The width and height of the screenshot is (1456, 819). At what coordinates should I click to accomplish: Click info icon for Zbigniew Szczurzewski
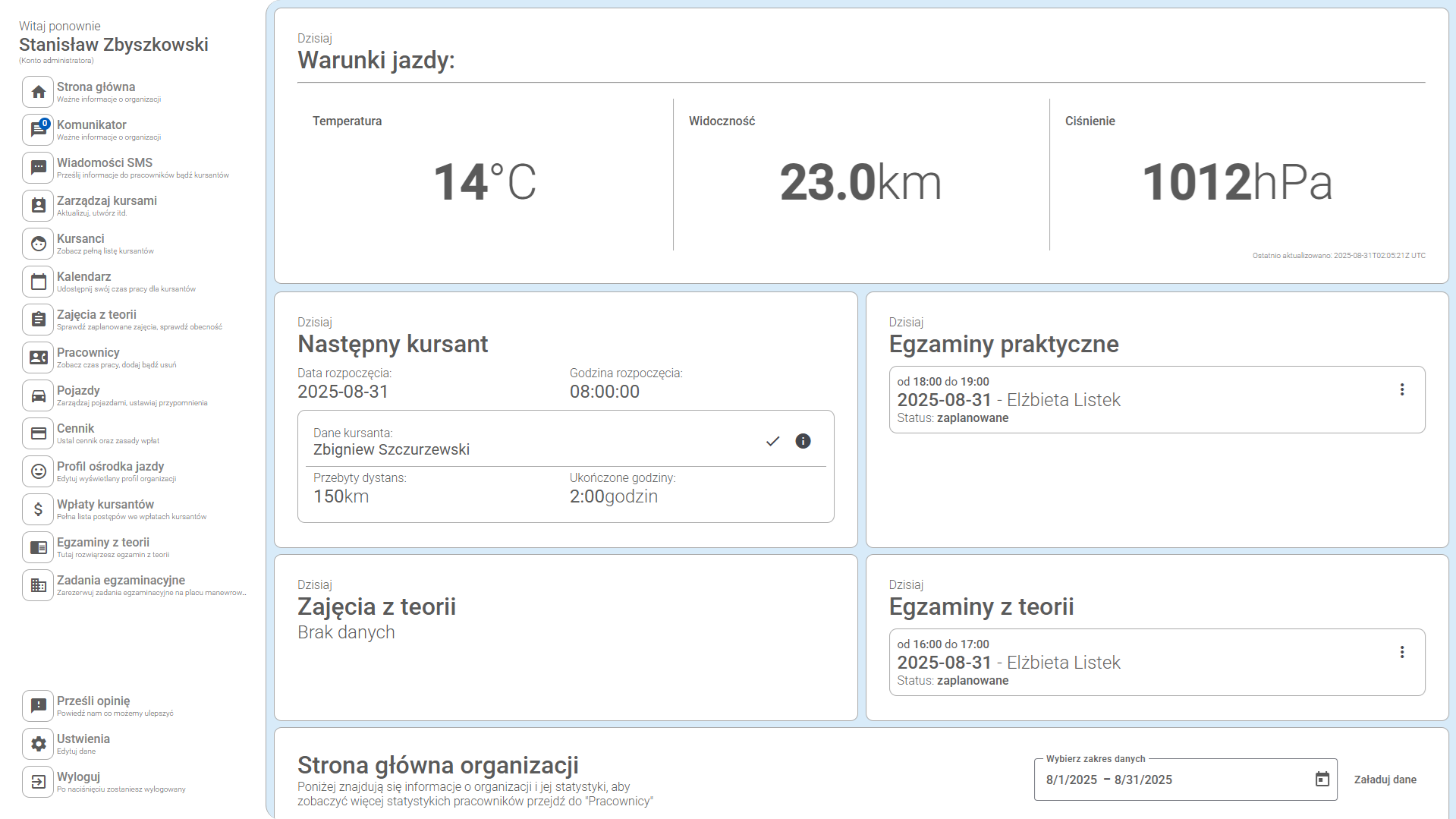803,441
